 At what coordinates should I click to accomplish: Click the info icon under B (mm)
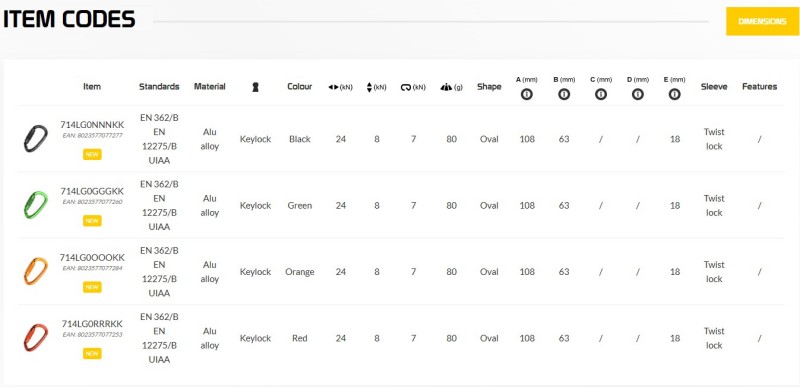click(564, 94)
